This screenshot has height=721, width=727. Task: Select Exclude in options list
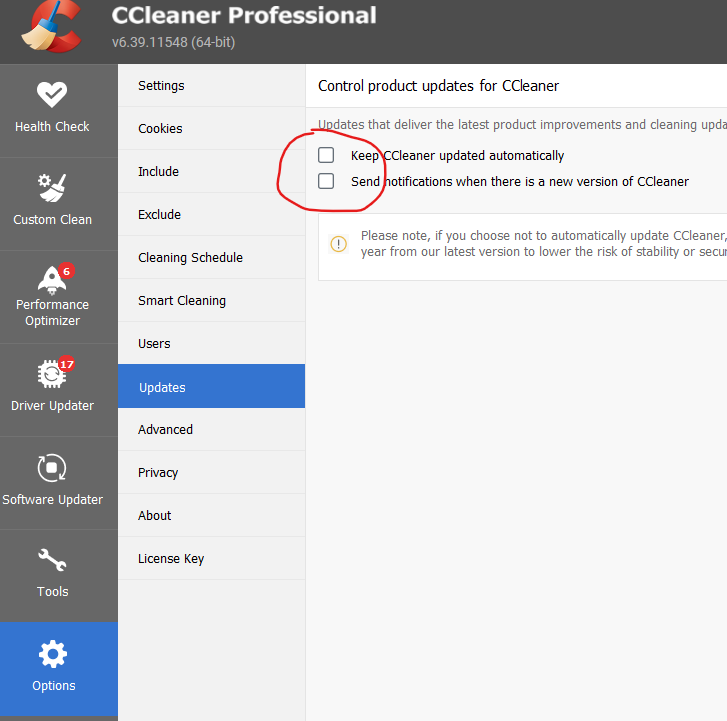159,215
